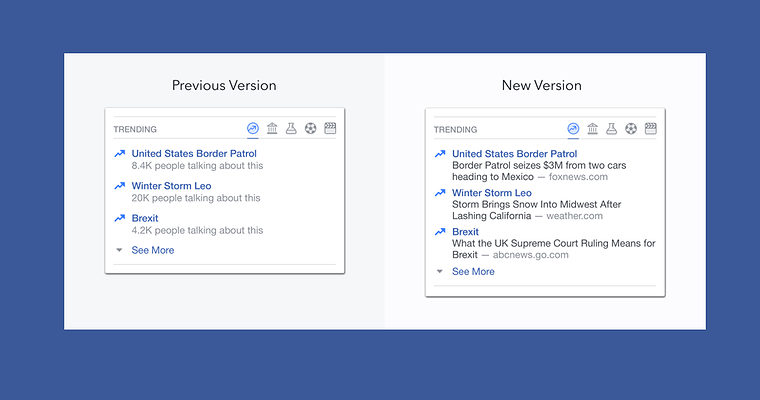
Task: Click weather.com source label
Action: [x=574, y=216]
